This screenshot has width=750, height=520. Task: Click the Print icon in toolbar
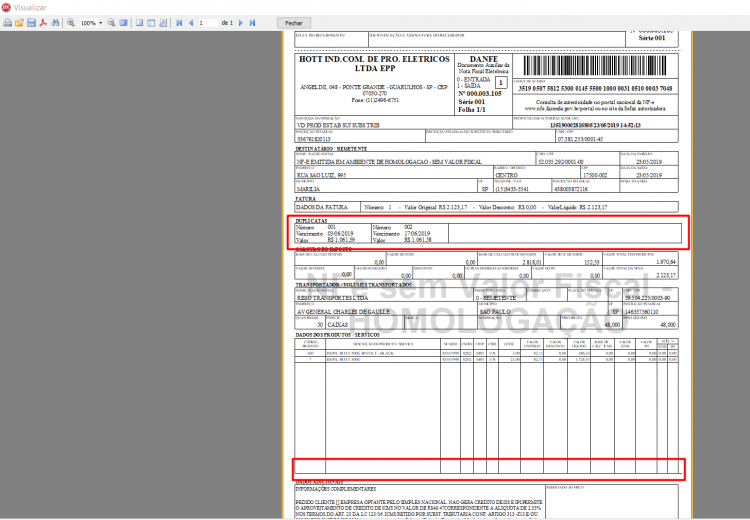(x=8, y=22)
